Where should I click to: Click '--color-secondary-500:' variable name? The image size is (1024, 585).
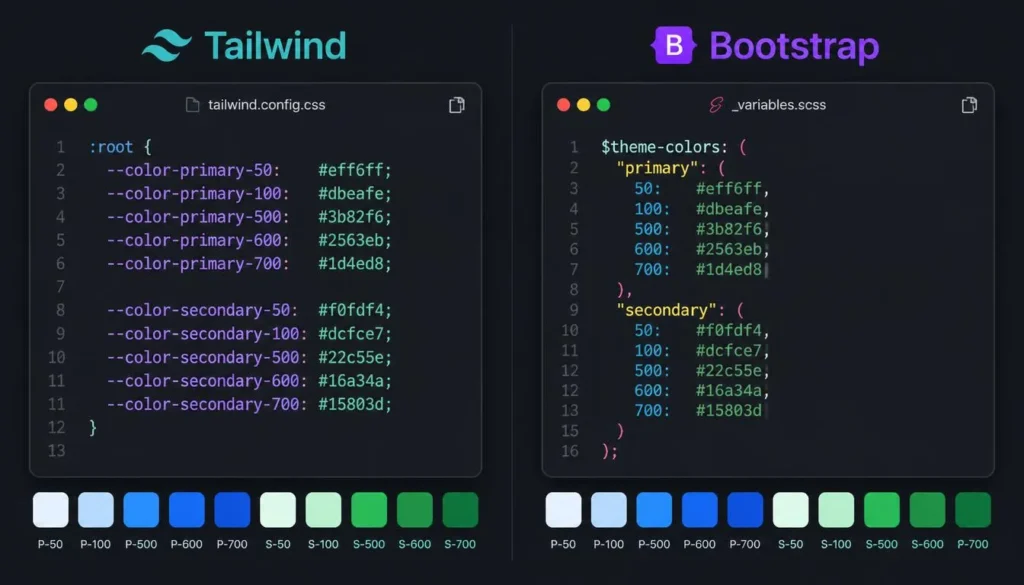207,357
